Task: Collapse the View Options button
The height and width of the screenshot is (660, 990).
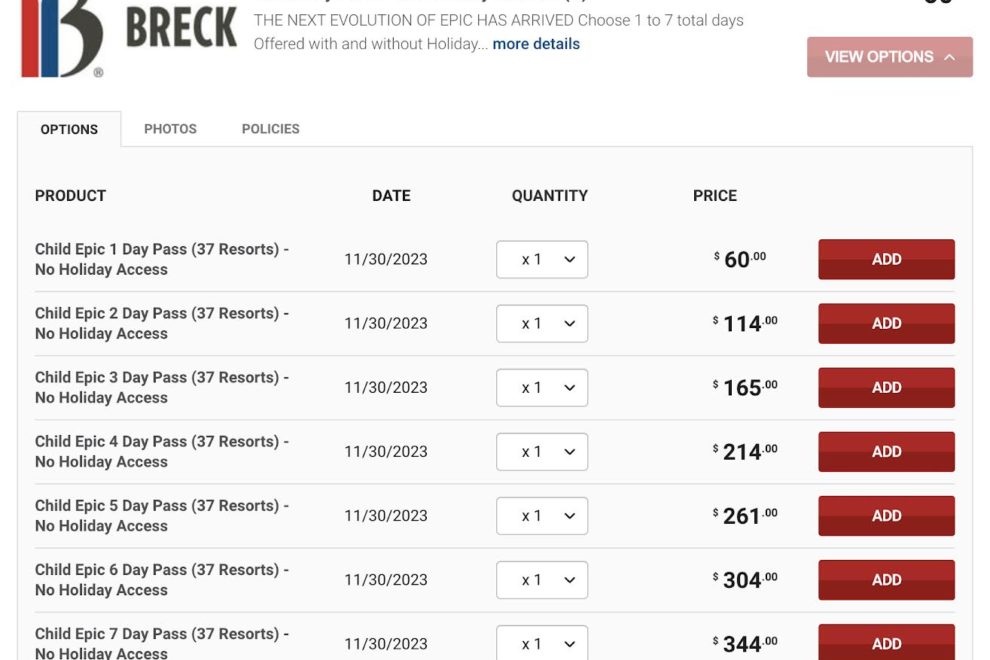Action: 889,57
